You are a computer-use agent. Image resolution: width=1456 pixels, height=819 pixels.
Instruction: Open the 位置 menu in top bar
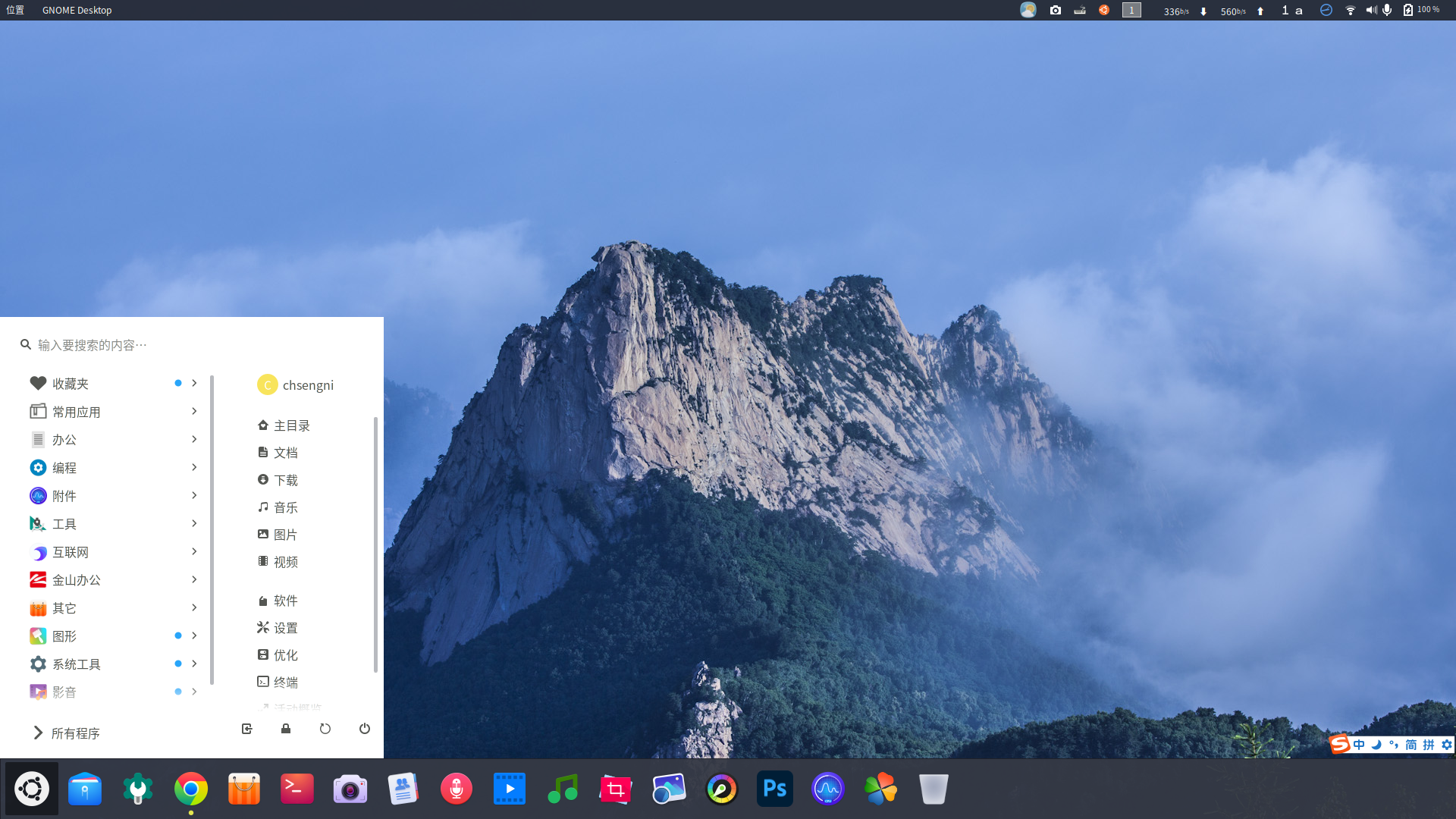coord(15,10)
